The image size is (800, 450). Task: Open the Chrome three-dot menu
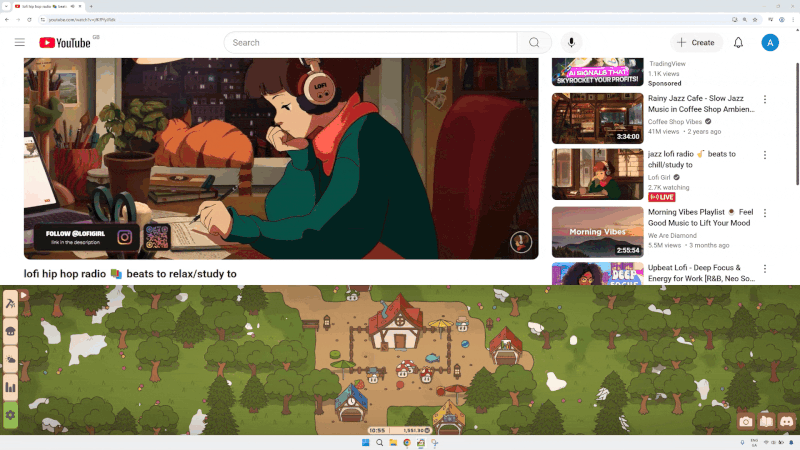click(793, 19)
